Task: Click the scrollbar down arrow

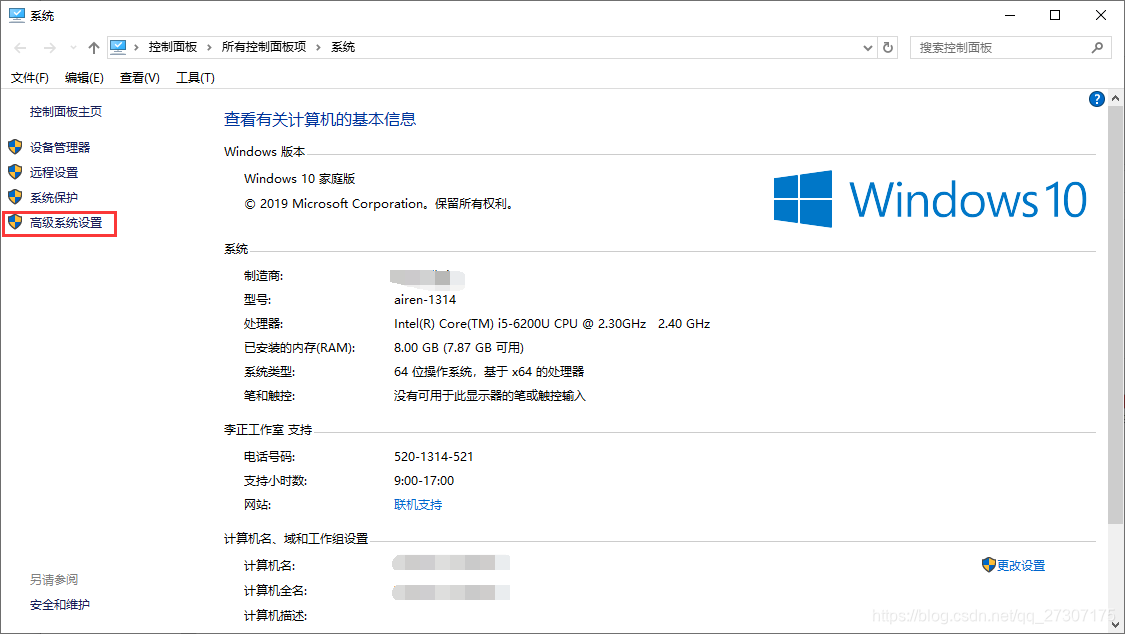Action: pos(1115,625)
